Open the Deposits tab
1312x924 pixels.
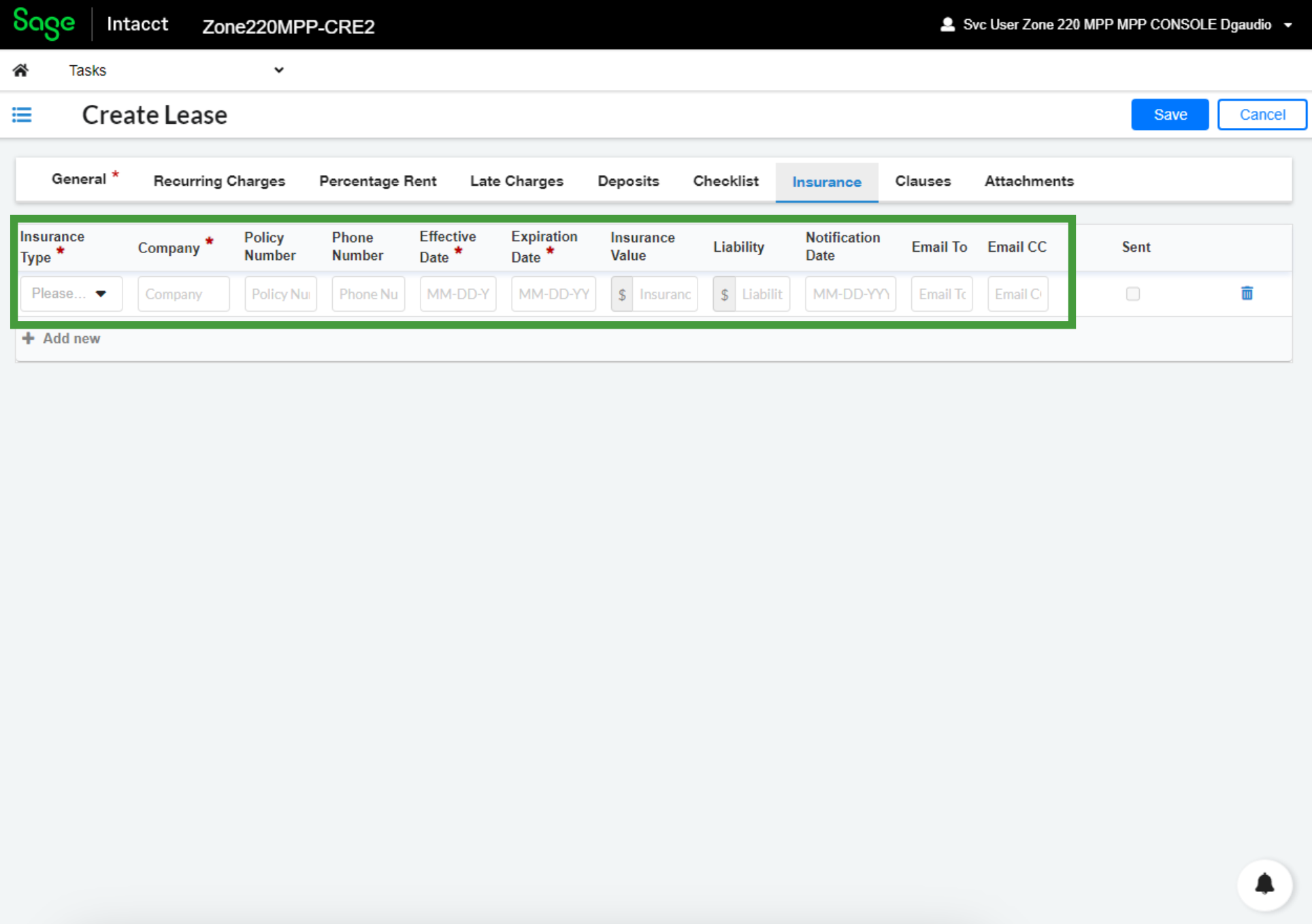point(628,181)
